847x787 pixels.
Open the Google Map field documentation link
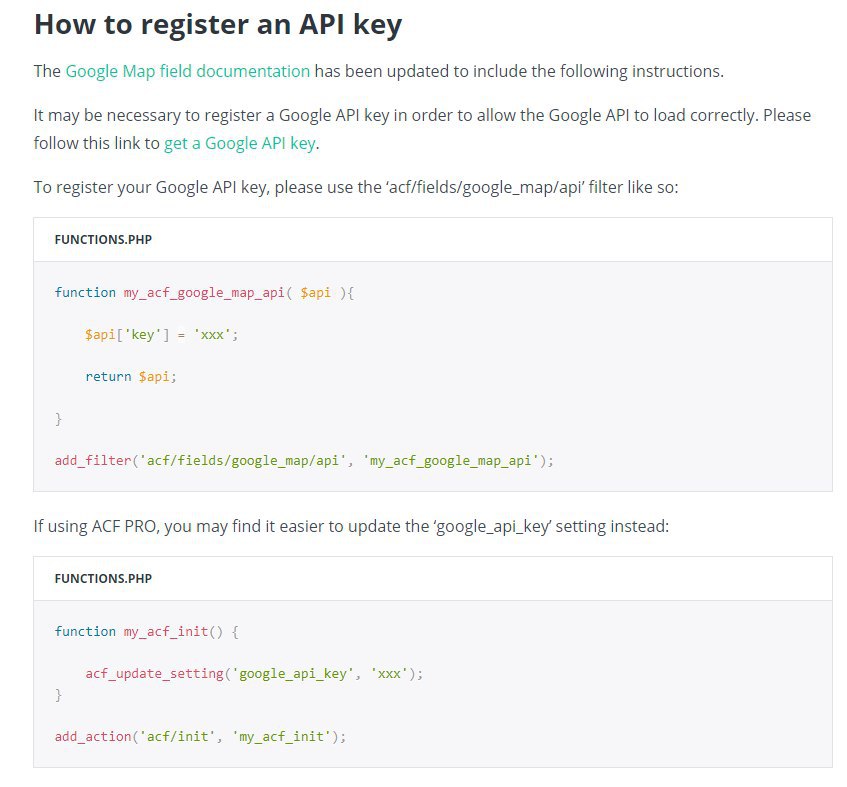pyautogui.click(x=187, y=71)
